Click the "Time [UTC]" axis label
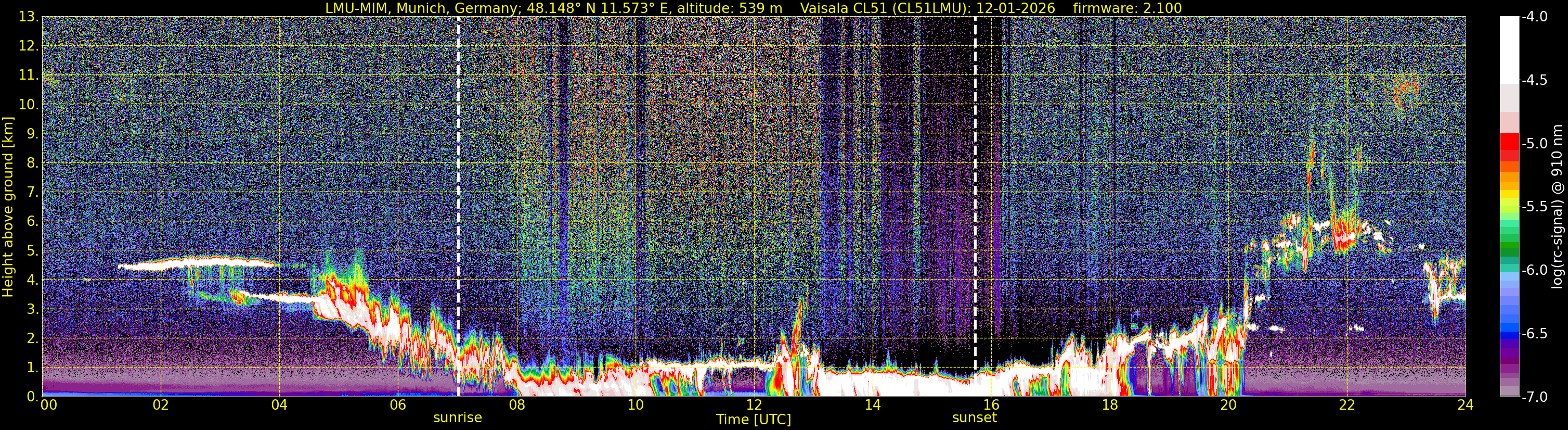The width and height of the screenshot is (1568, 430). pos(754,420)
